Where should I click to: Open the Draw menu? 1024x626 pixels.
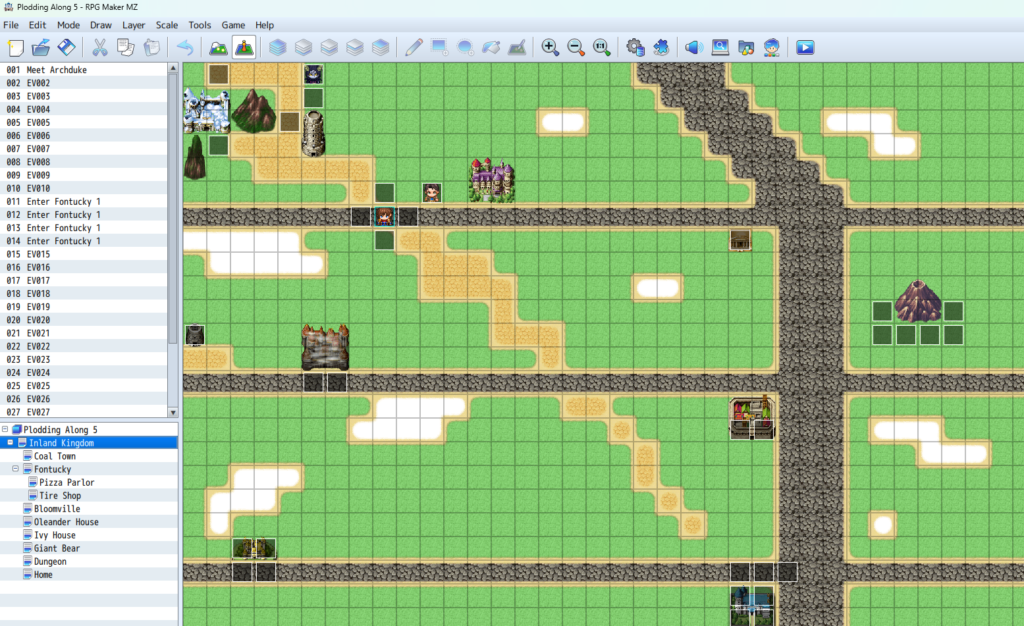(x=101, y=25)
